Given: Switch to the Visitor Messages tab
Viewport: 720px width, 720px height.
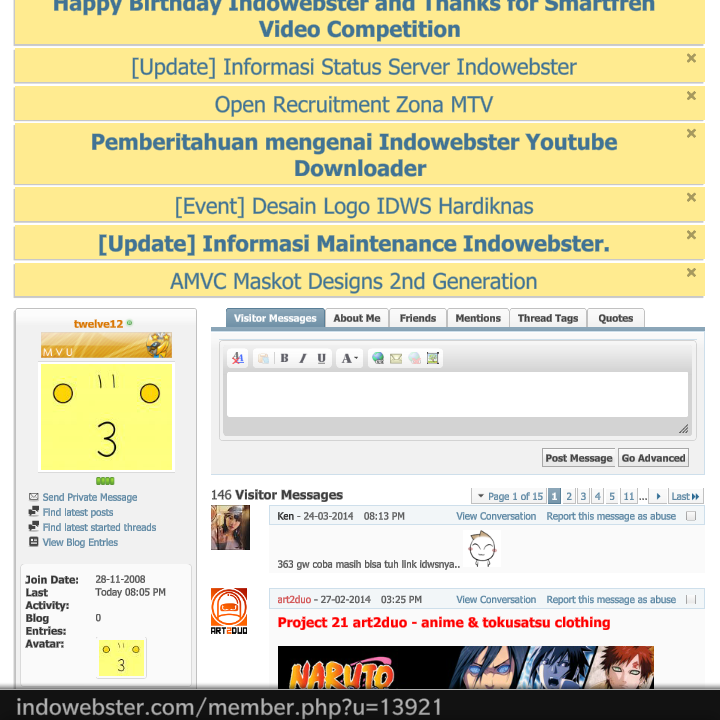Looking at the screenshot, I should pyautogui.click(x=275, y=318).
